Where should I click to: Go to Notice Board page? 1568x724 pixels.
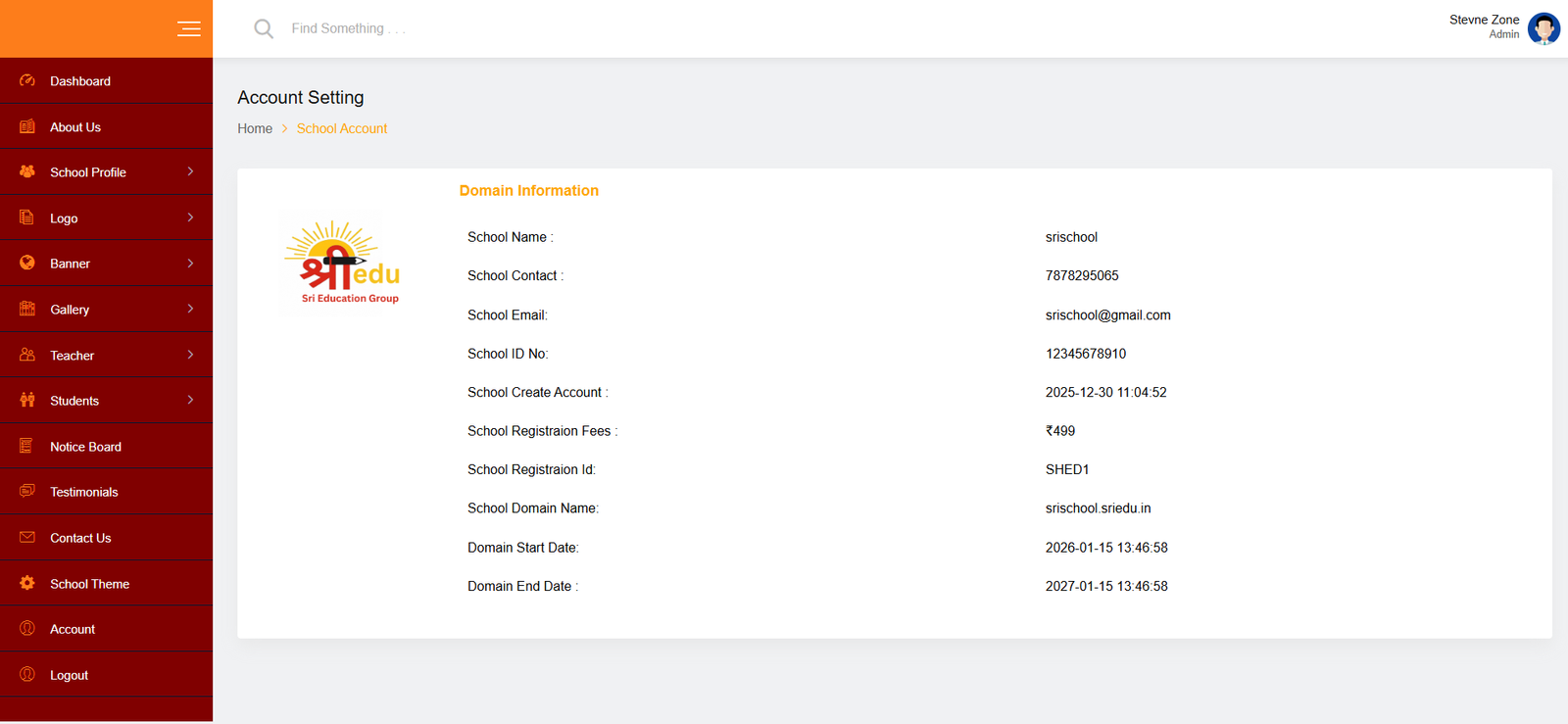click(106, 446)
